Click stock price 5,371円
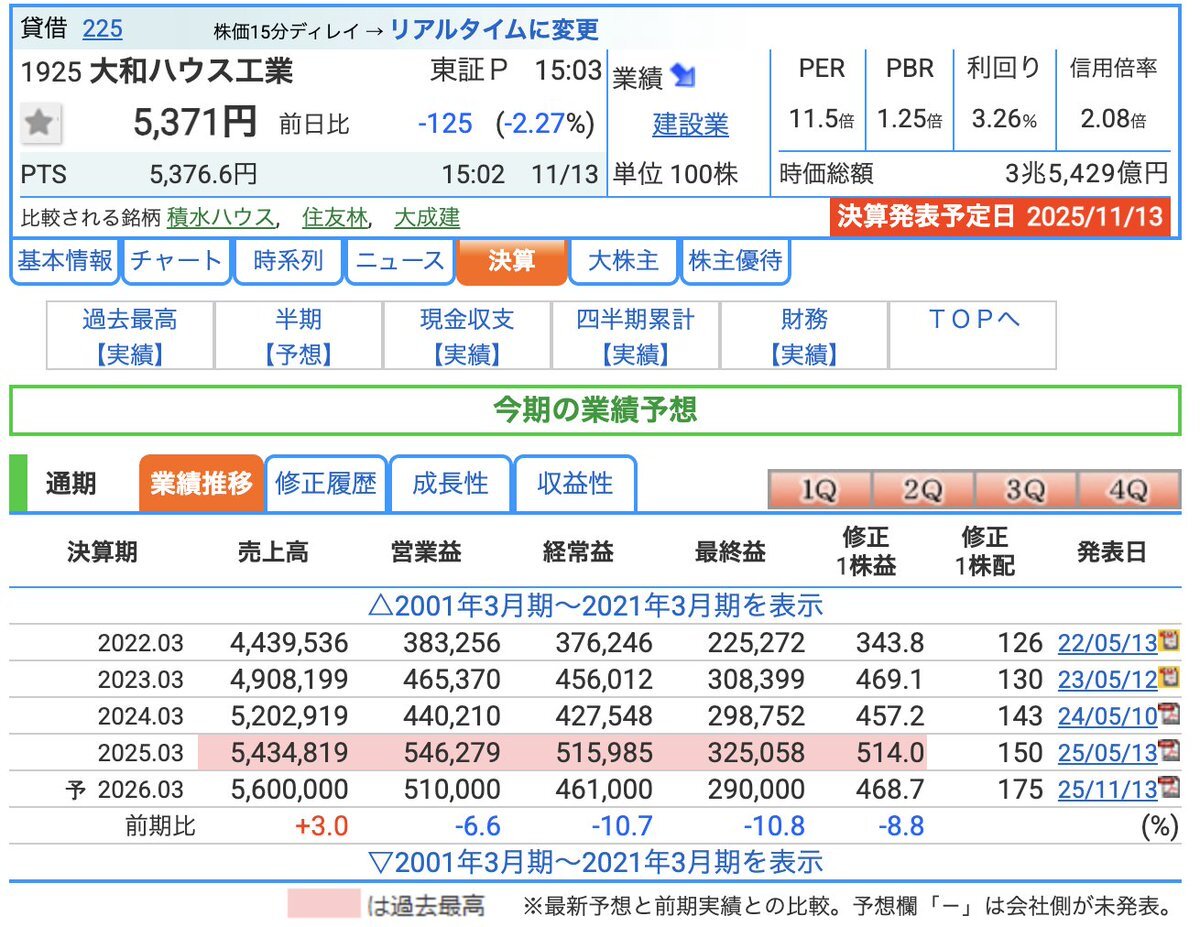Image resolution: width=1200 pixels, height=927 pixels. point(195,123)
